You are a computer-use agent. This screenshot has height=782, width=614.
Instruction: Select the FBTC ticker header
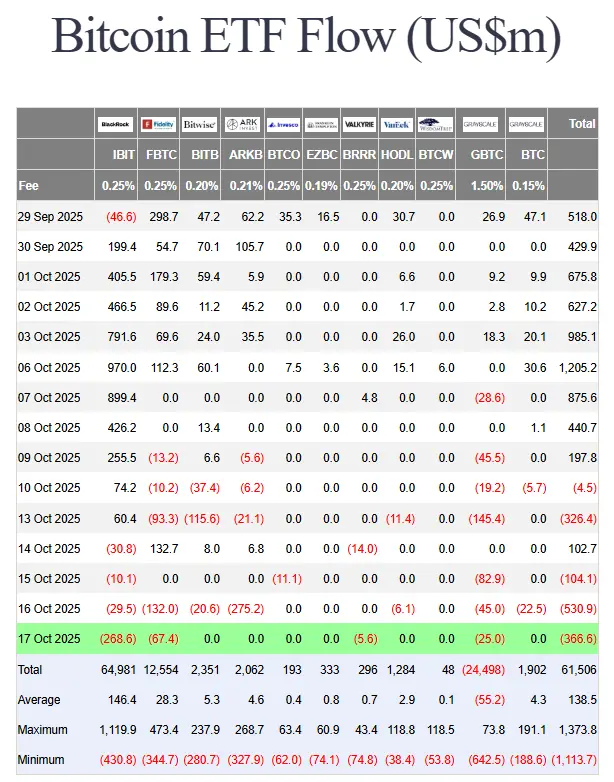[x=162, y=156]
